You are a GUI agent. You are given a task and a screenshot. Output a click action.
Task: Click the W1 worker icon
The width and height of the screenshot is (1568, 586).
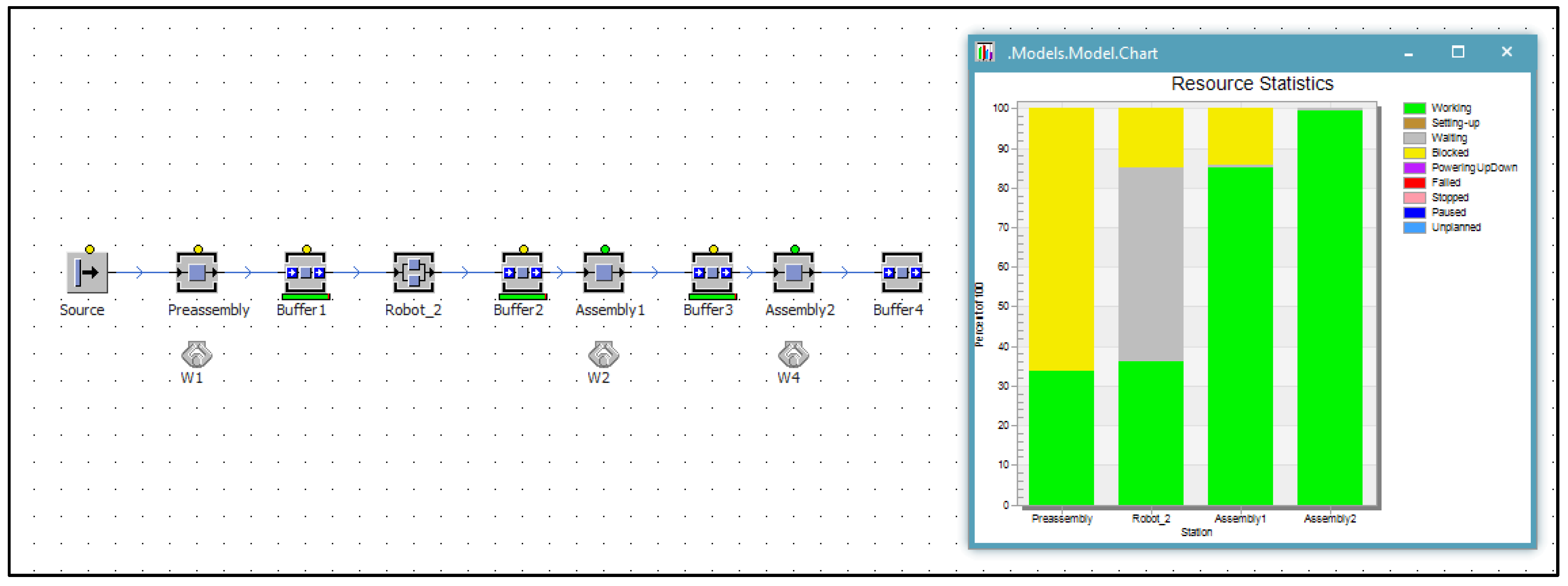tap(197, 353)
